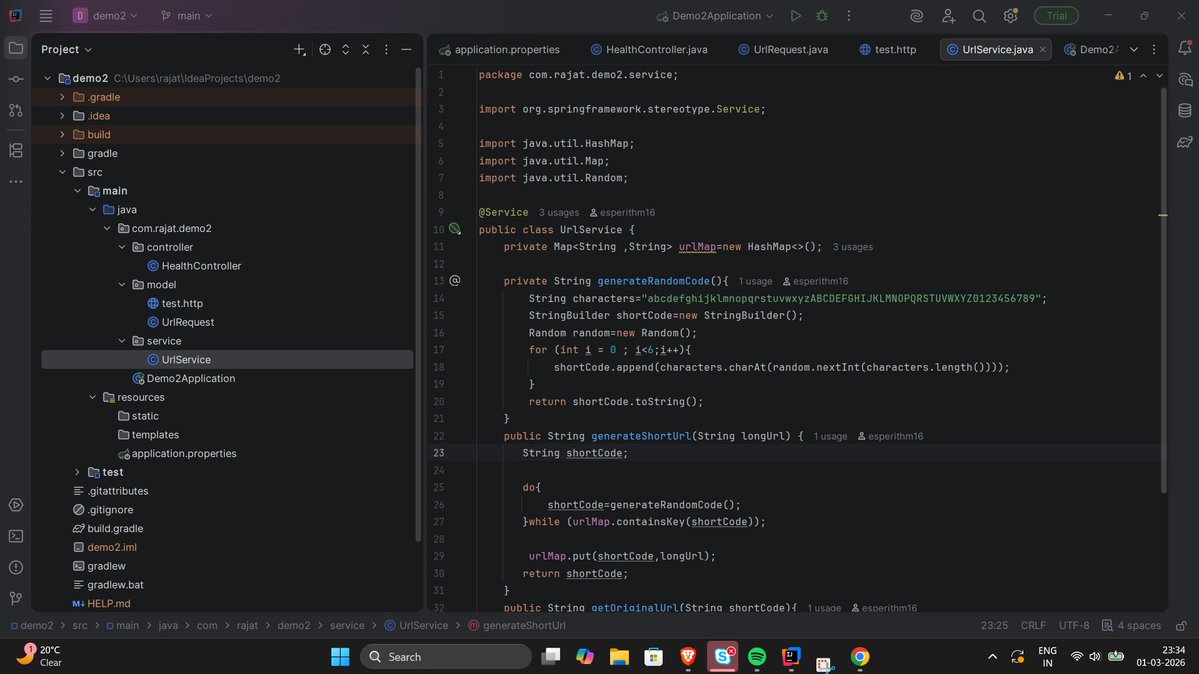This screenshot has width=1199, height=674.
Task: Collapse the resources folder
Action: 93,397
